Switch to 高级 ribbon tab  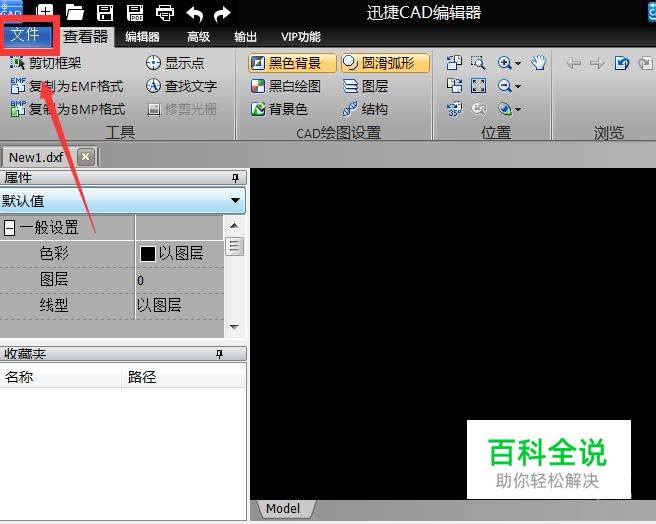tap(198, 37)
